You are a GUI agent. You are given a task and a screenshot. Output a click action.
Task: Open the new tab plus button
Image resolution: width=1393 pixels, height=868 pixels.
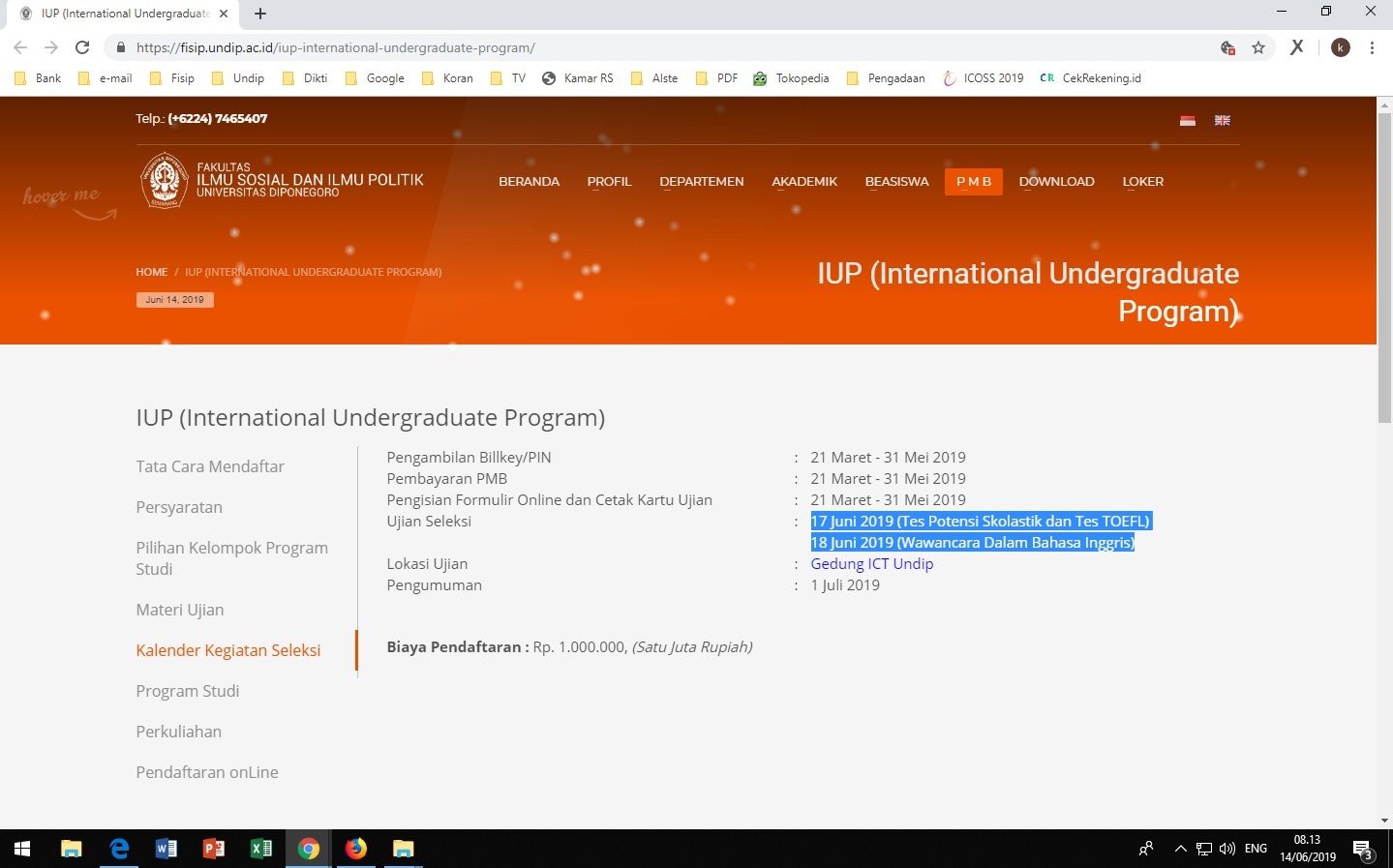coord(260,14)
